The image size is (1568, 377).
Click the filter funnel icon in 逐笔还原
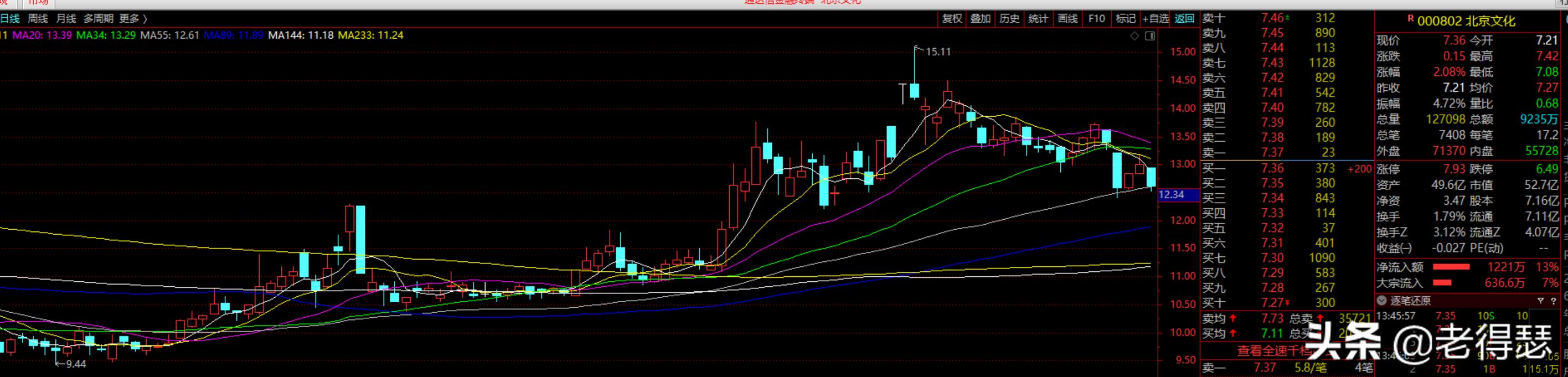[1540, 301]
